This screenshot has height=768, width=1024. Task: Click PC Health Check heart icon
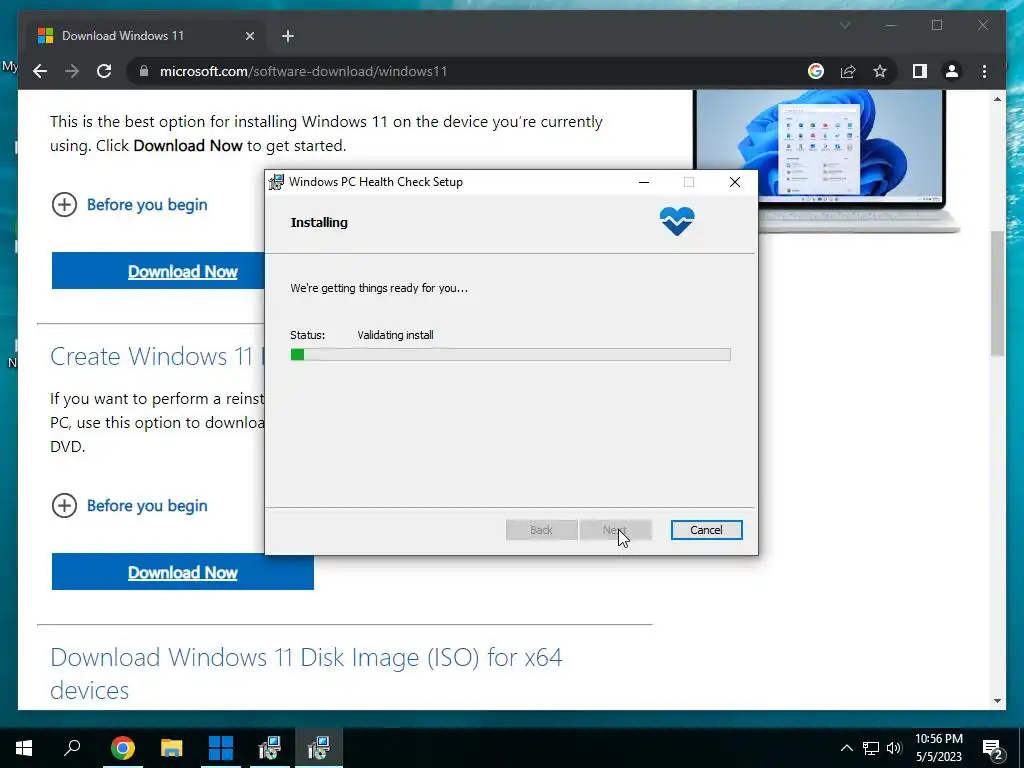[x=677, y=221]
